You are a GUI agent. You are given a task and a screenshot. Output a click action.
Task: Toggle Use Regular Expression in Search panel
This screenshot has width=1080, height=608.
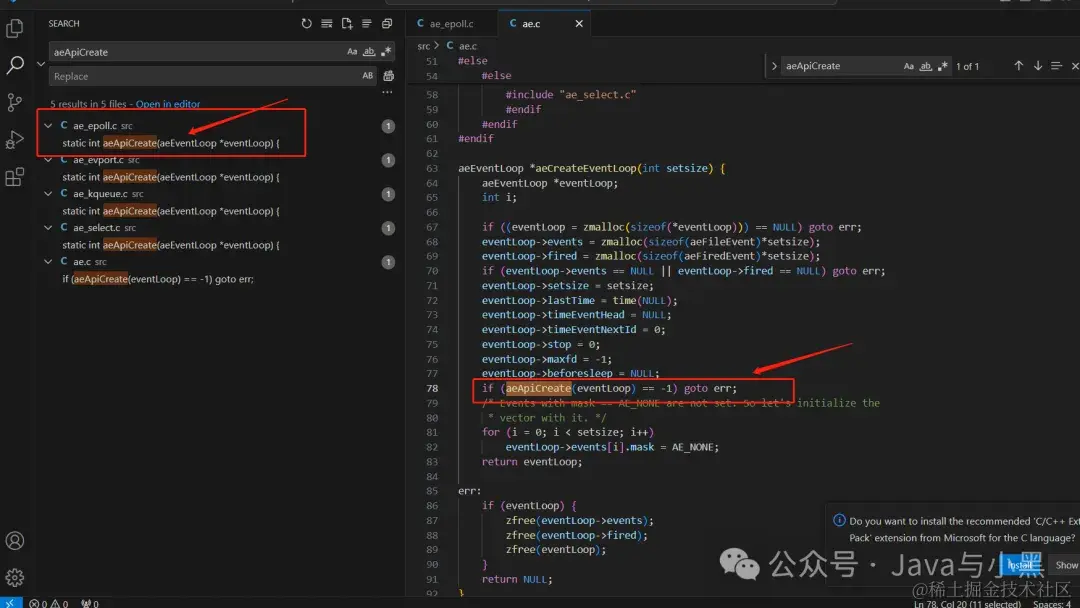tap(386, 52)
